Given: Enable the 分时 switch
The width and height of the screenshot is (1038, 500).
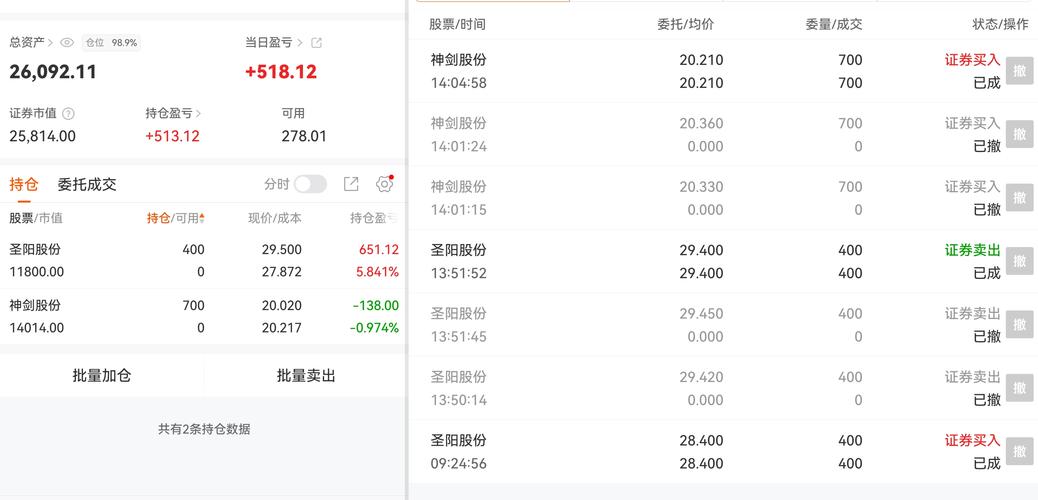Looking at the screenshot, I should click(310, 184).
